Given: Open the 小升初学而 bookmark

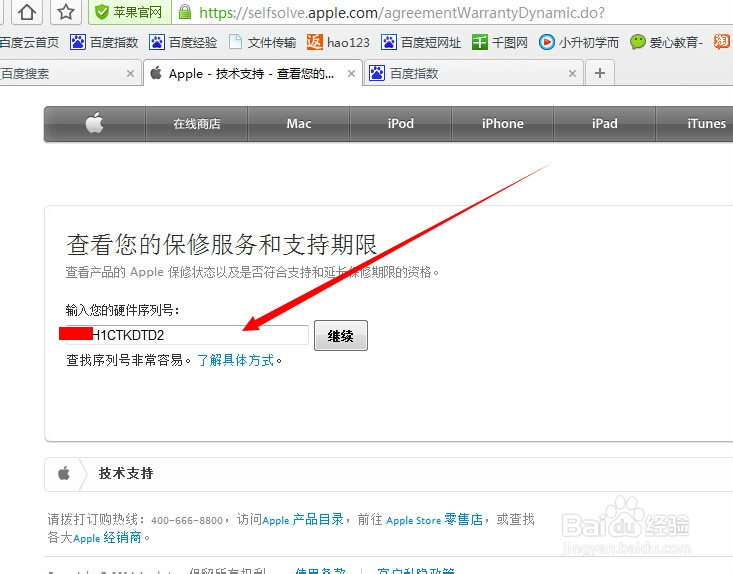Looking at the screenshot, I should coord(578,43).
